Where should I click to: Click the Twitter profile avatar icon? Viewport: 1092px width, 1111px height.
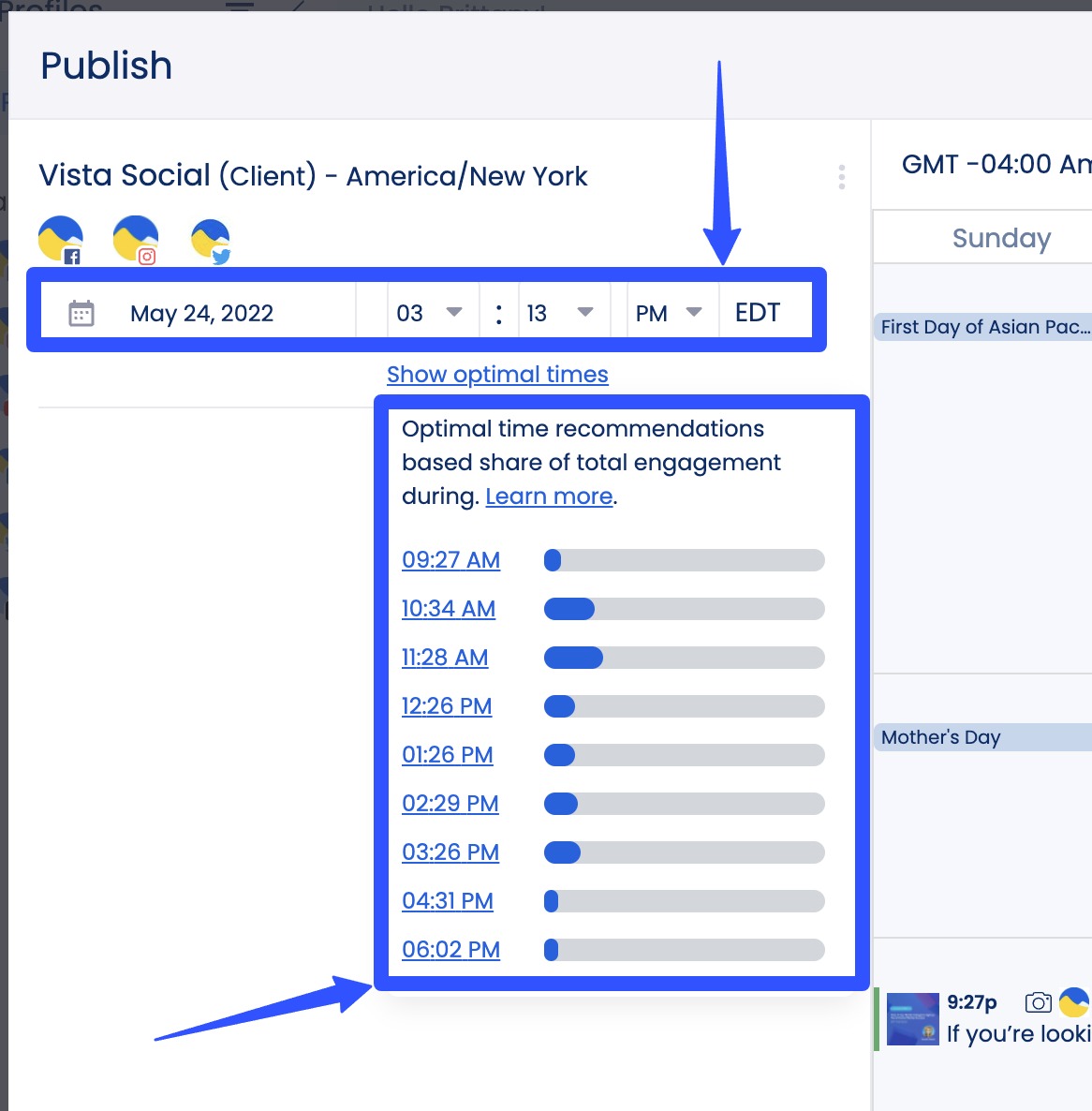tap(211, 242)
